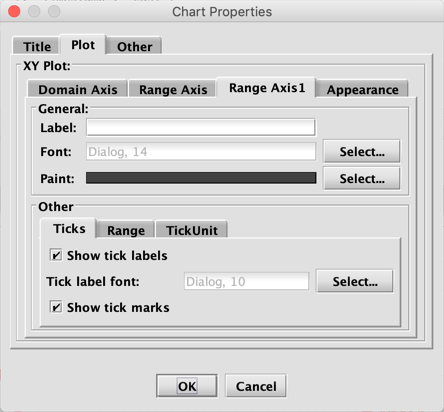444x412 pixels.
Task: Click into the Label text field
Action: point(201,127)
